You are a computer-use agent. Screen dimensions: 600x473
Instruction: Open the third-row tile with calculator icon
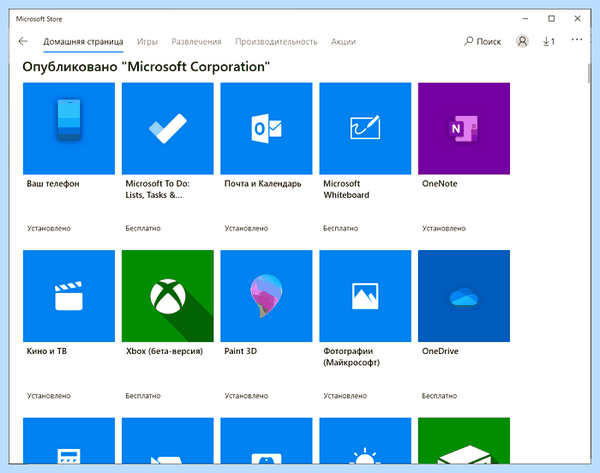coord(69,440)
